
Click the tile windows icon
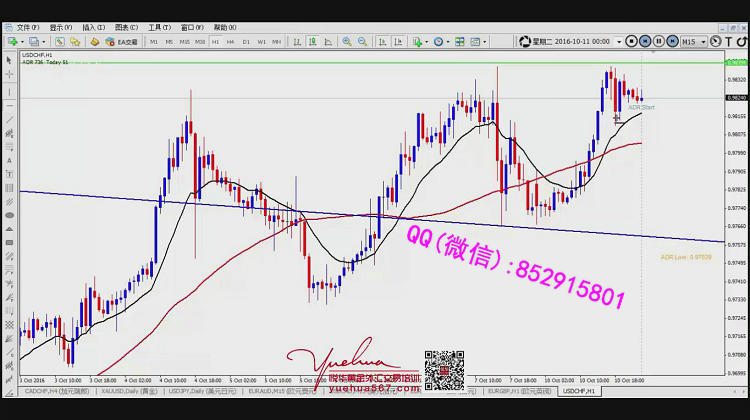[460, 42]
